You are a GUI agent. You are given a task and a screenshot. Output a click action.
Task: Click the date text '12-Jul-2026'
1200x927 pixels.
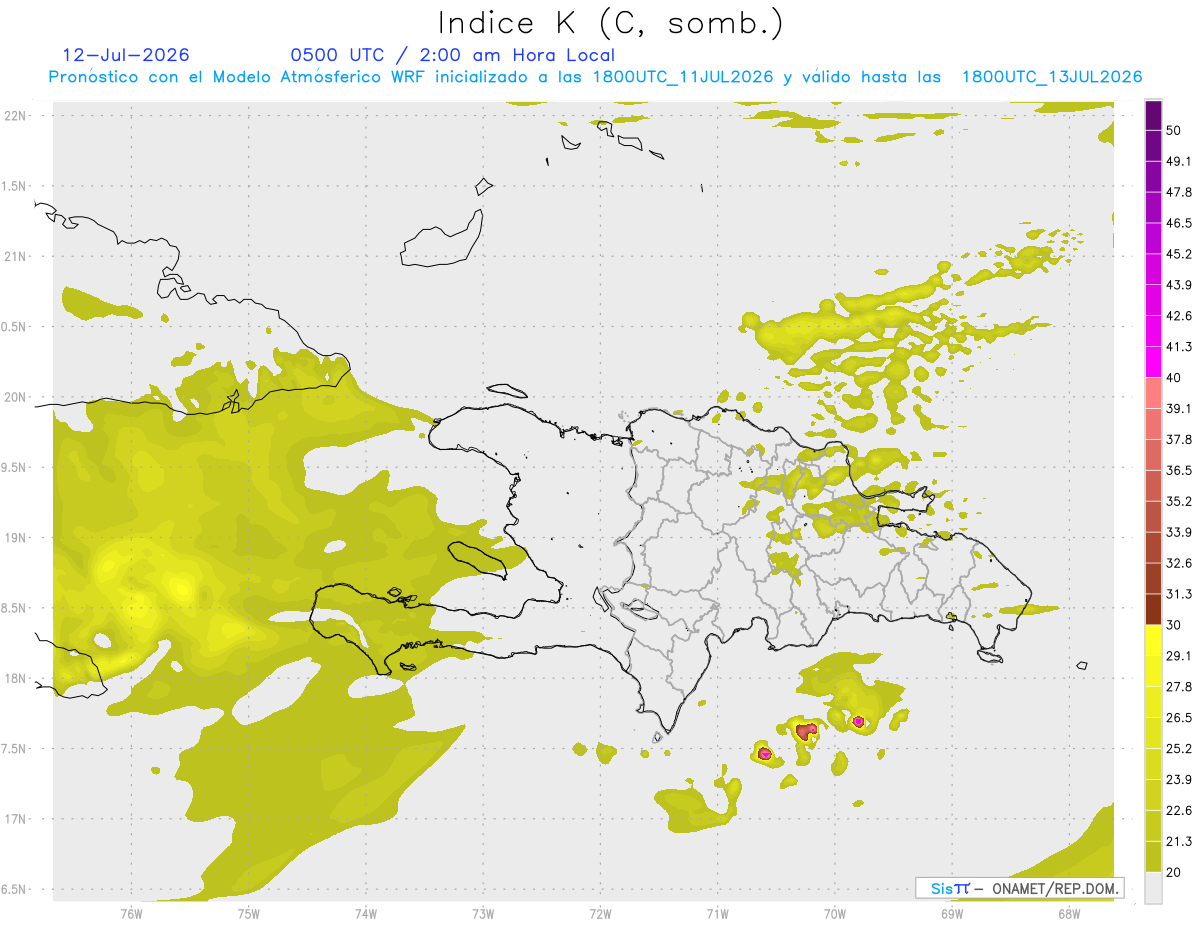tap(126, 55)
